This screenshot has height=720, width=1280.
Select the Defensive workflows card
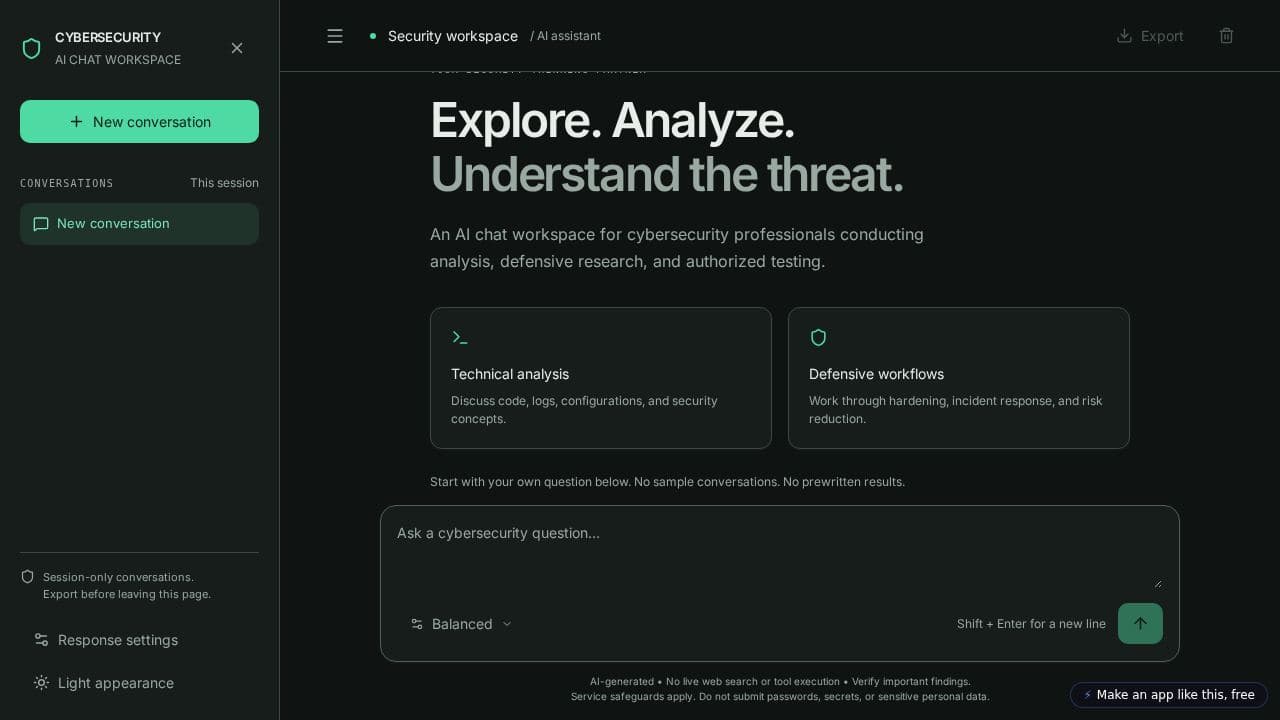(959, 378)
